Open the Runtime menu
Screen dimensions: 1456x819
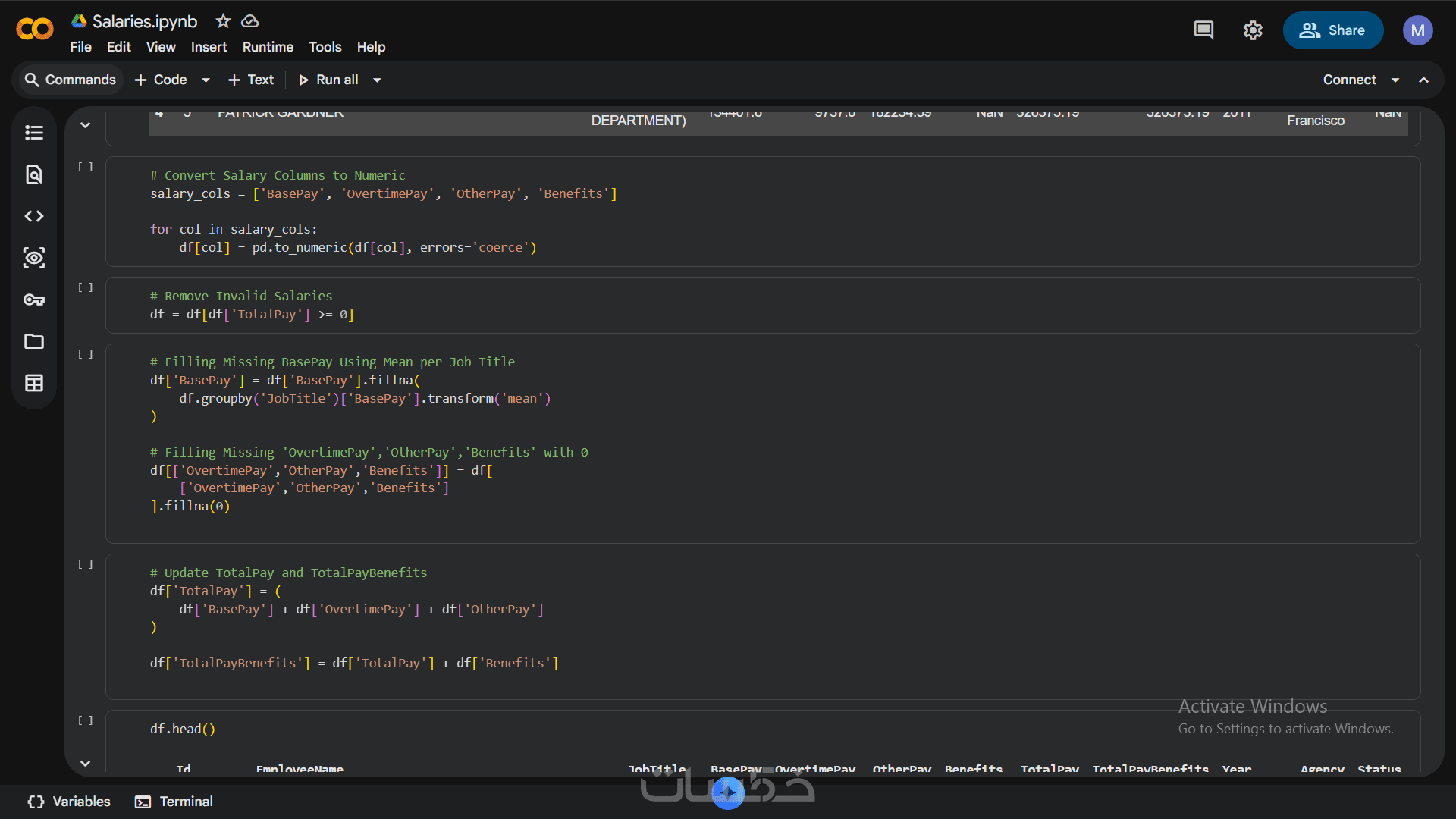268,47
